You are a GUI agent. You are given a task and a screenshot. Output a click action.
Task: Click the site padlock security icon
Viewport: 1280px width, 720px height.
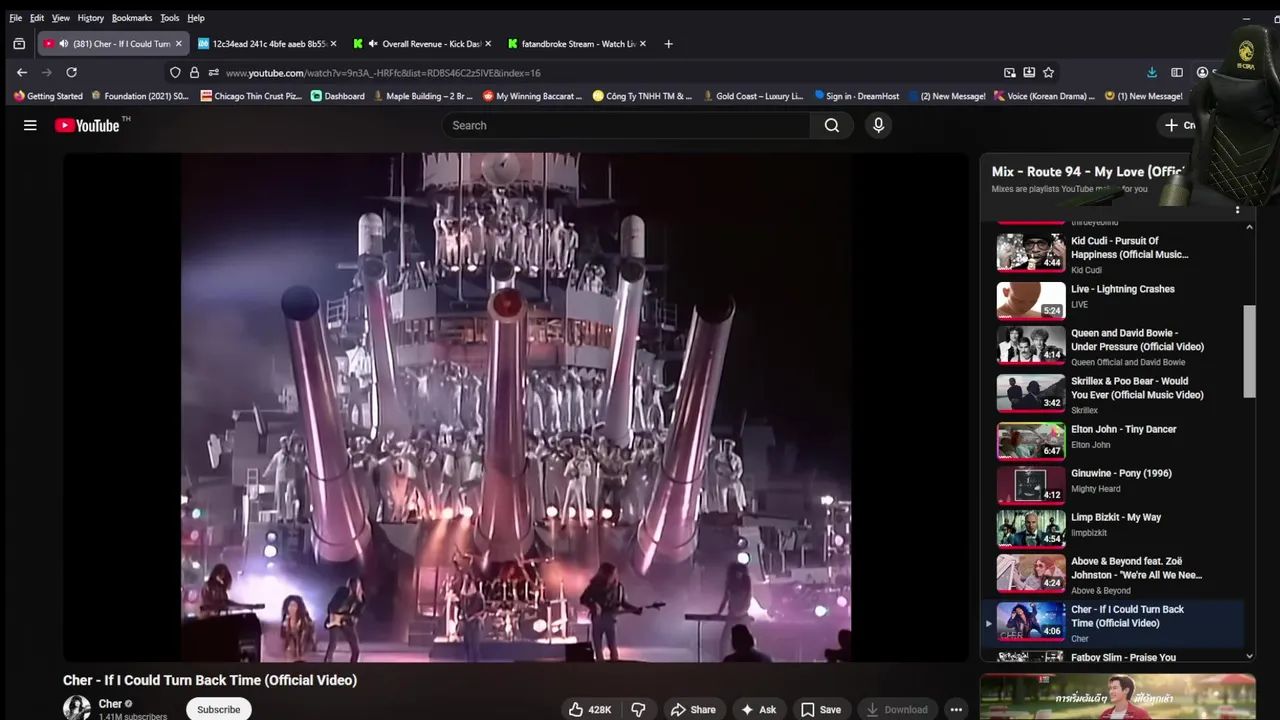point(194,72)
